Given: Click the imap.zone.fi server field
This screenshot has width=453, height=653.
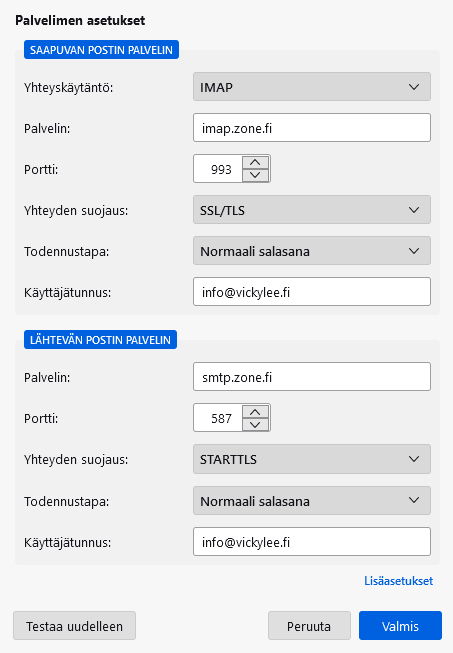Looking at the screenshot, I should pyautogui.click(x=312, y=128).
